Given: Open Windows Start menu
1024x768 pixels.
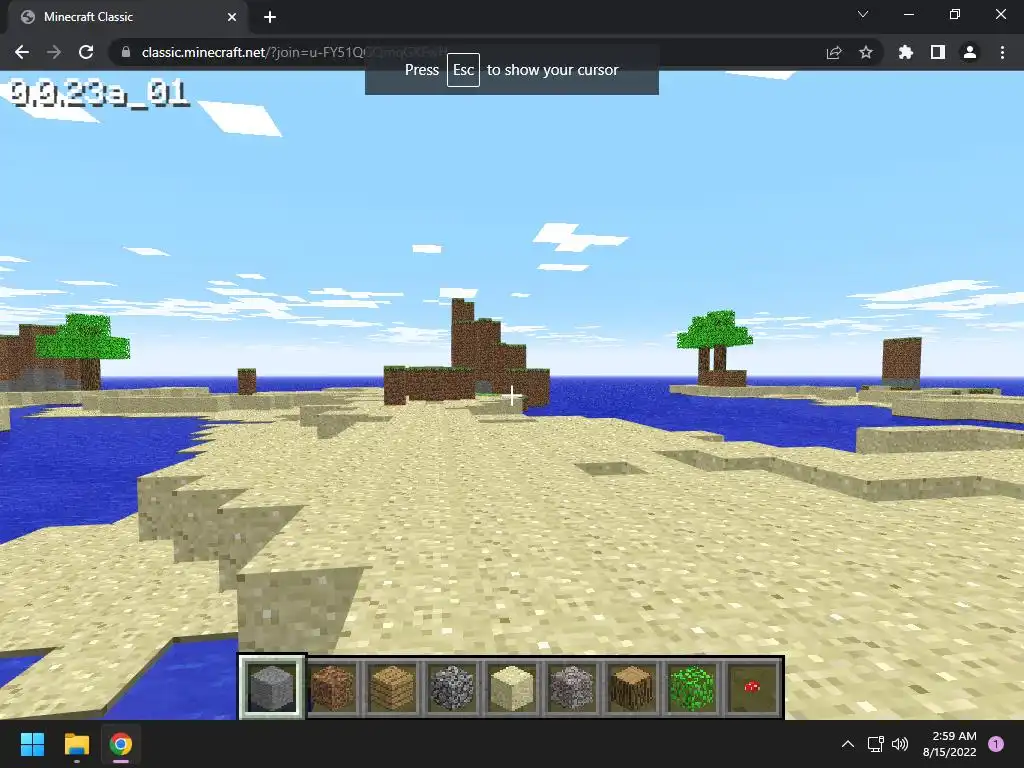Looking at the screenshot, I should (x=32, y=744).
